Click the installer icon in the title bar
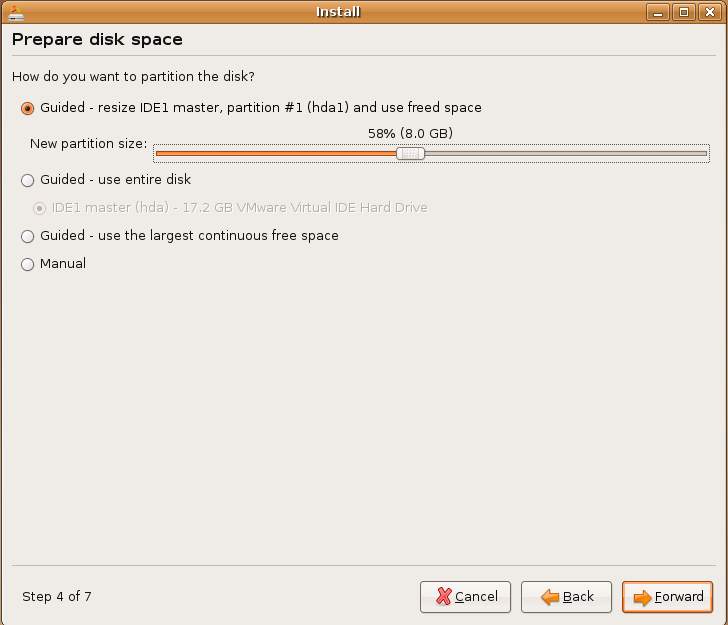 click(x=14, y=12)
